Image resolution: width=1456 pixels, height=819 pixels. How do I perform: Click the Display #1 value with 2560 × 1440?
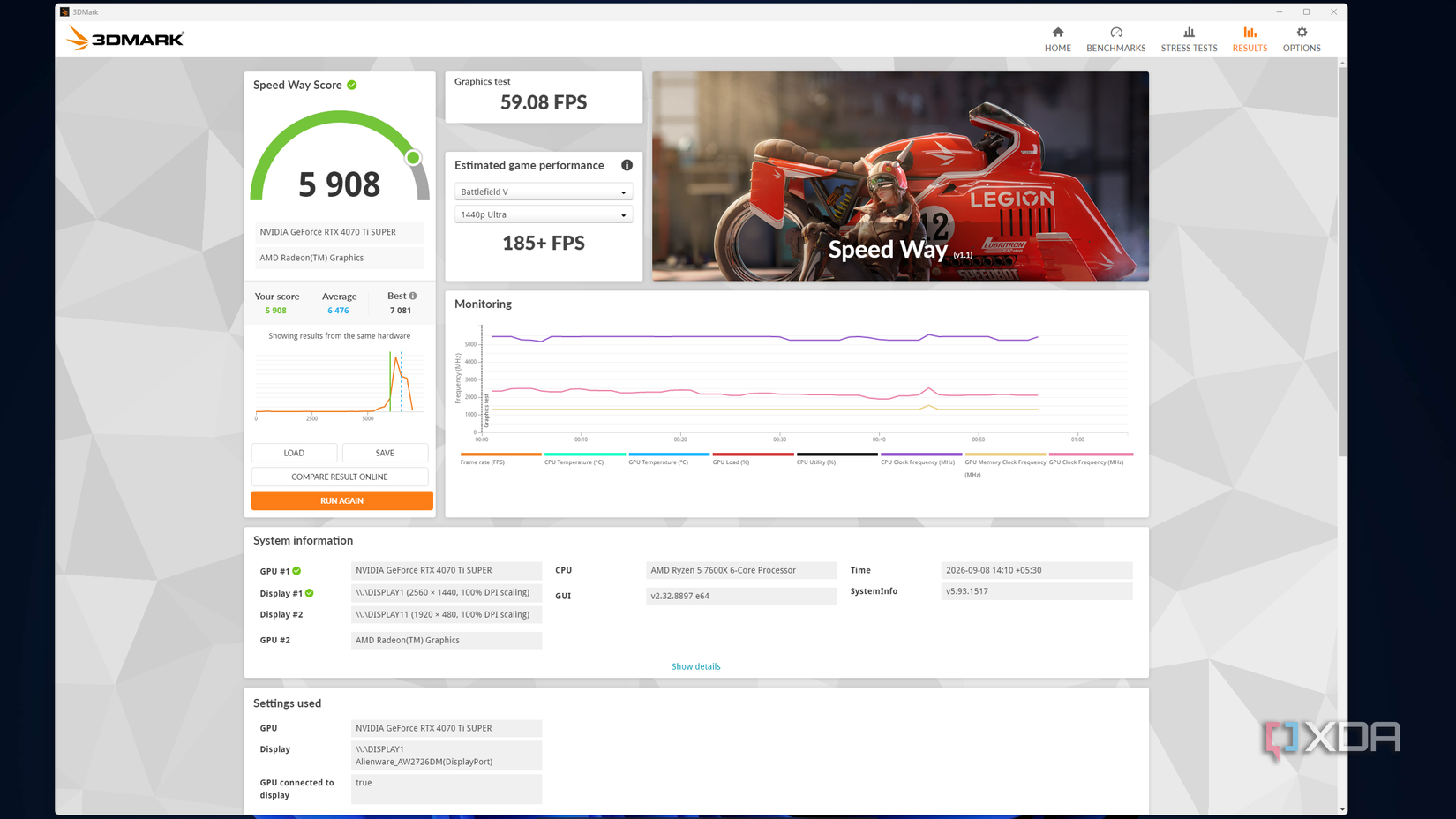click(447, 592)
